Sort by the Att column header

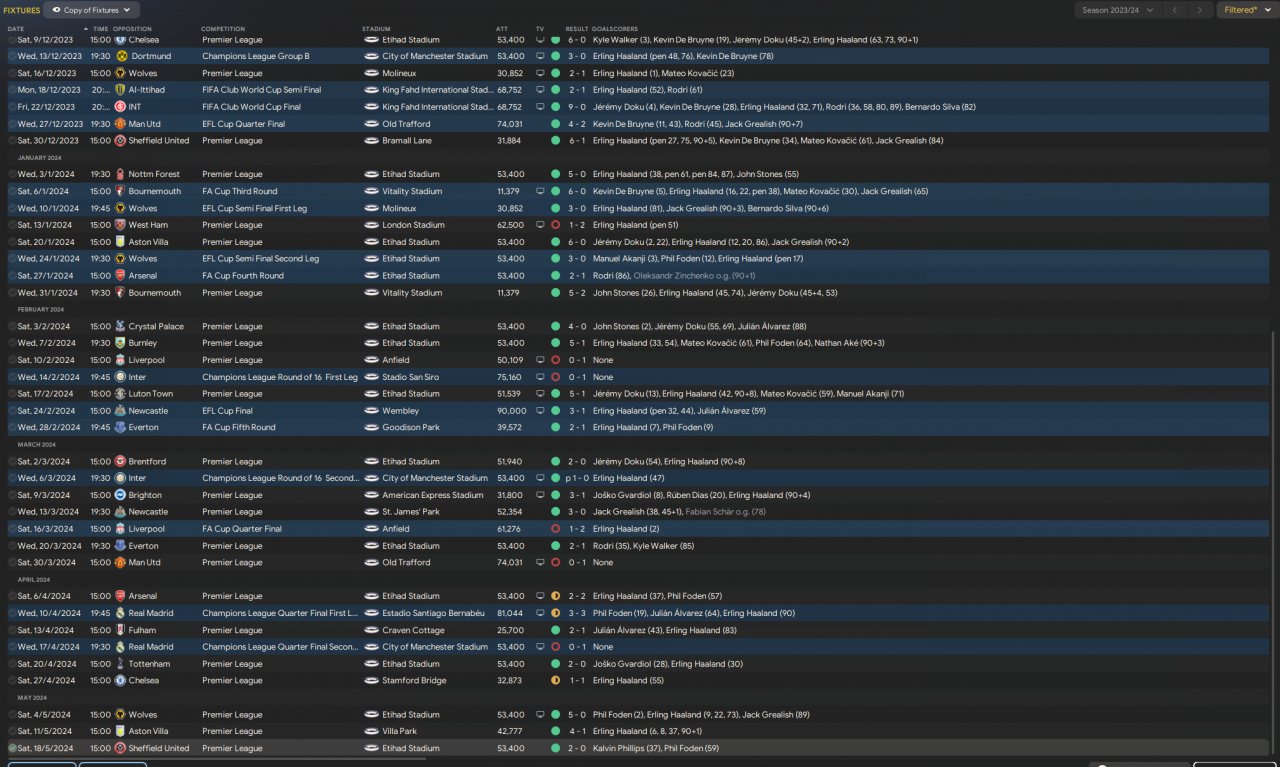tap(501, 29)
